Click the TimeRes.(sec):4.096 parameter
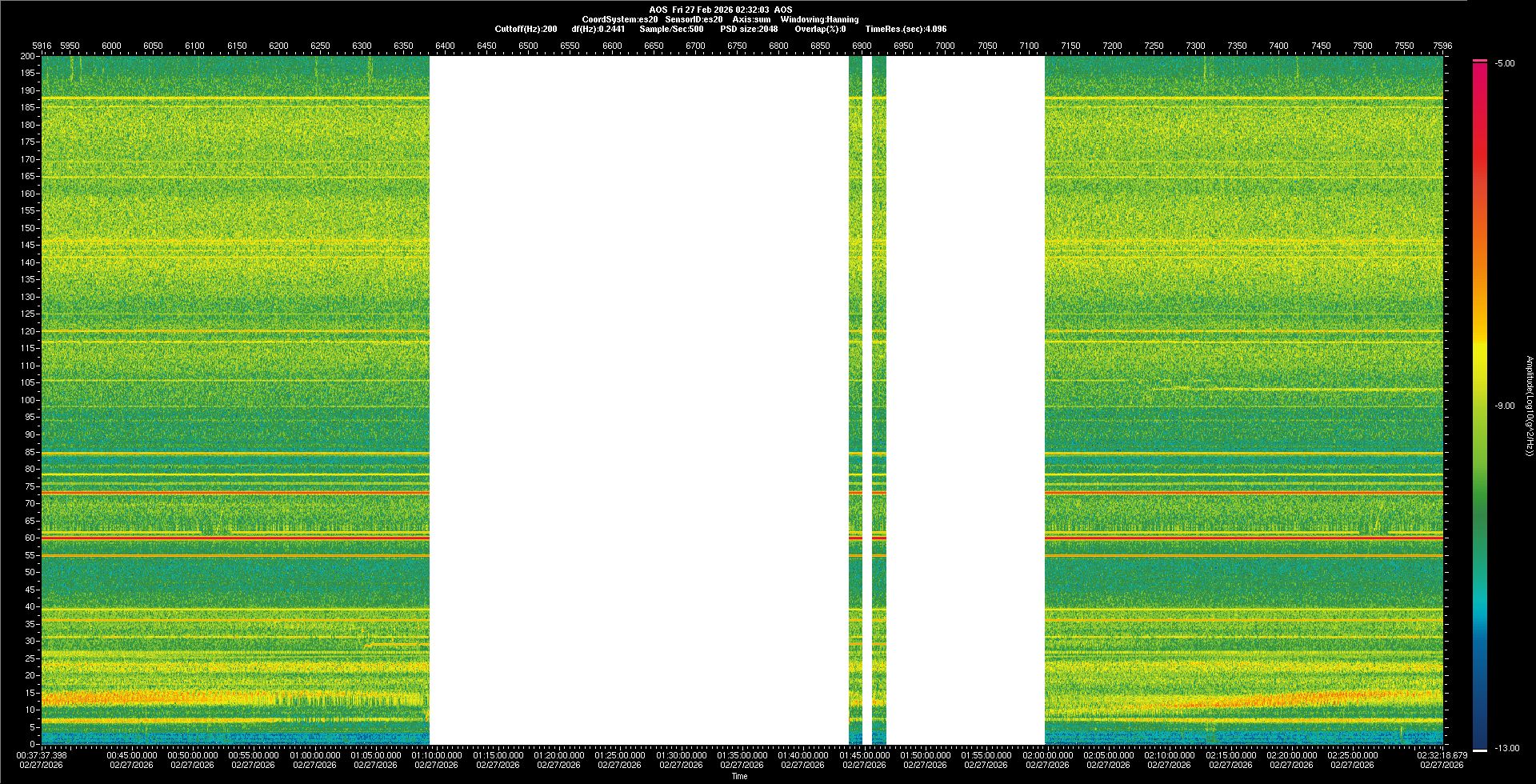 (906, 29)
